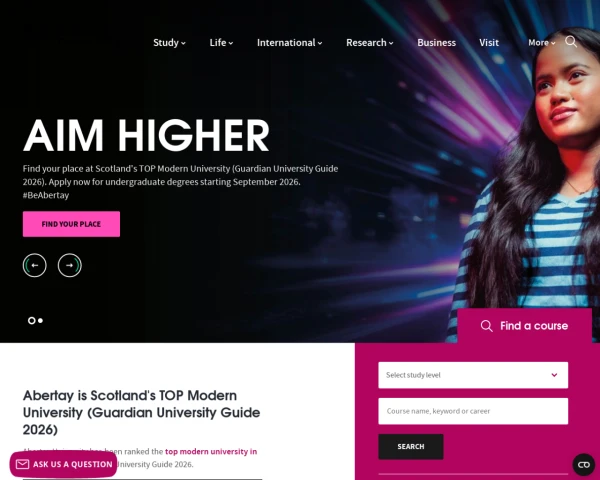Expand the Life menu
This screenshot has width=600, height=480.
tap(221, 42)
